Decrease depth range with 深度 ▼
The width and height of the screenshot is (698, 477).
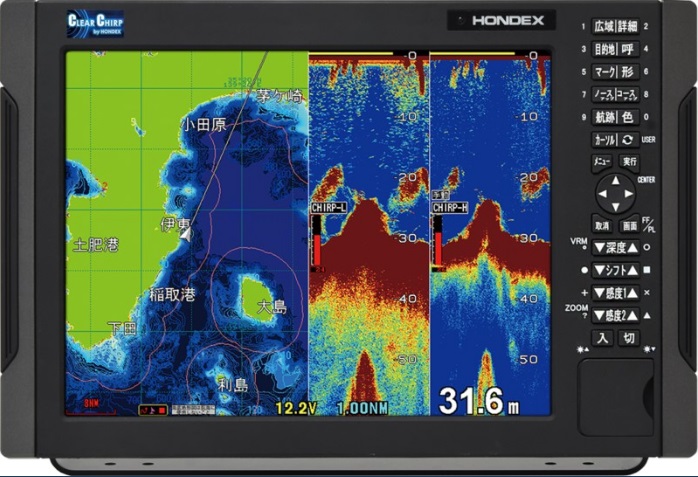tap(600, 247)
